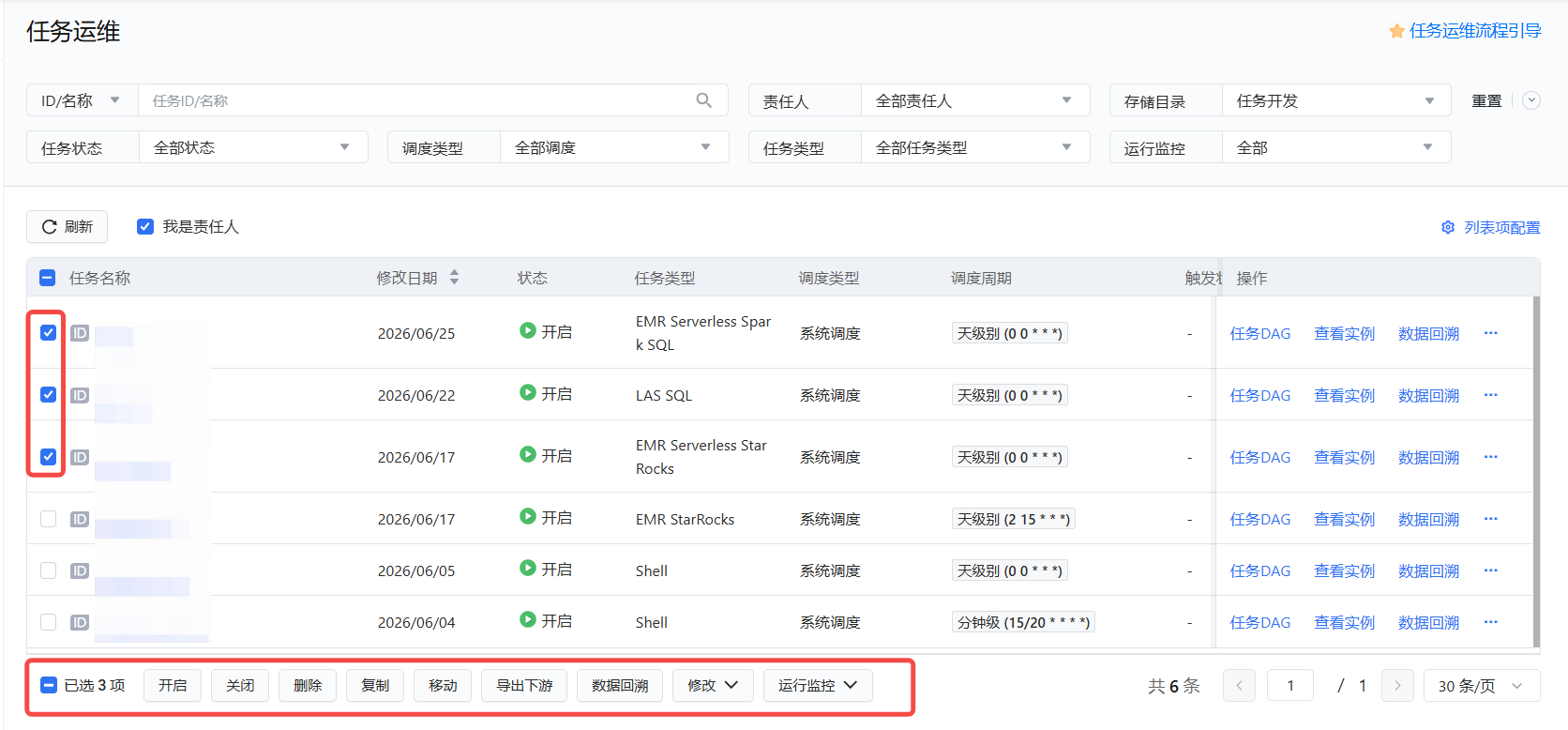The width and height of the screenshot is (1568, 730).
Task: Open 任务DAG for the LAS SQL row
Action: click(1259, 395)
